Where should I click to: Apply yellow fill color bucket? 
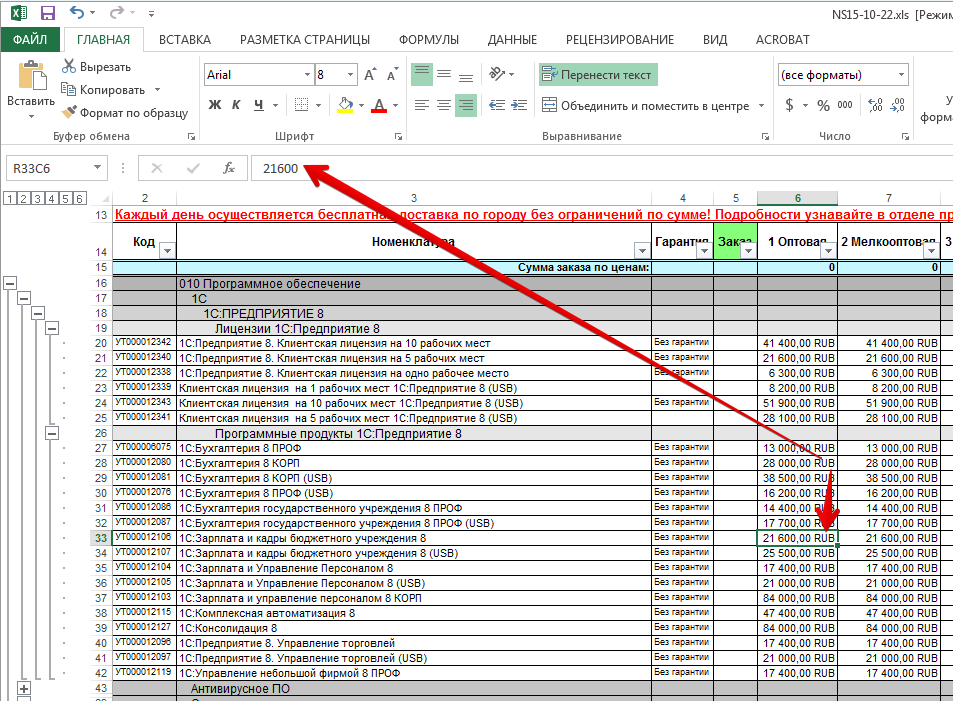[x=345, y=105]
